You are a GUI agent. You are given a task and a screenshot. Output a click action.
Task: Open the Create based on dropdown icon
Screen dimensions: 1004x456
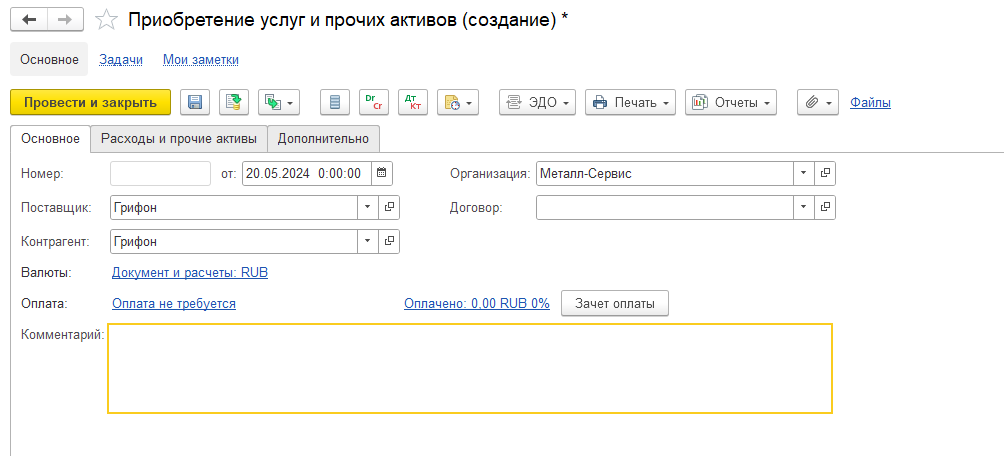pos(279,102)
